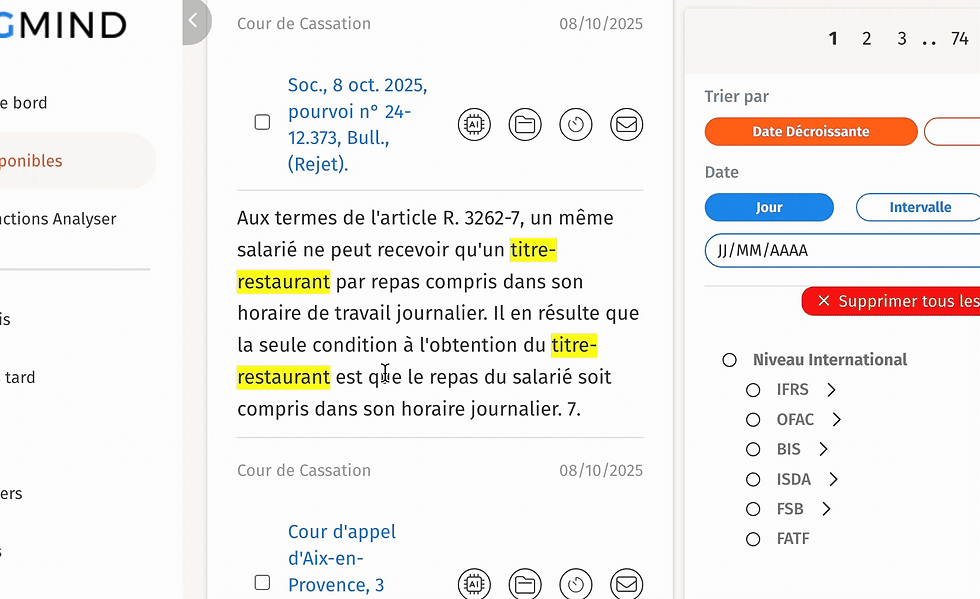This screenshot has width=980, height=599.
Task: Click the folder icon below the Cour d'appel entry
Action: 525,583
